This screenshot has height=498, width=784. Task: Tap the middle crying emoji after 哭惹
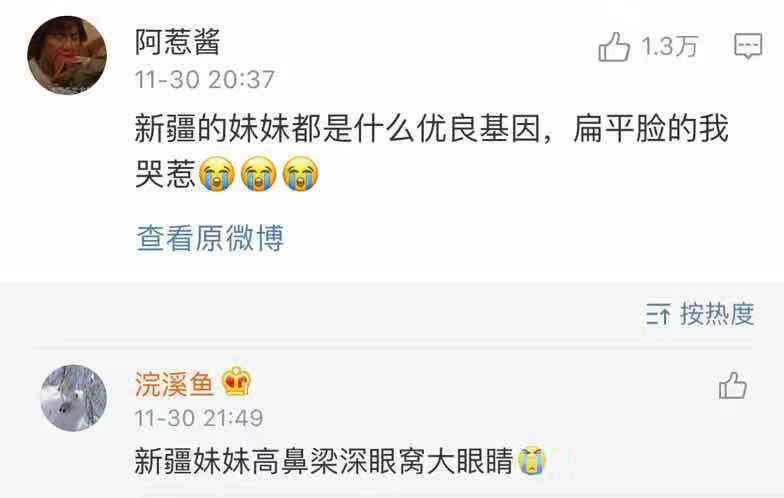258,174
